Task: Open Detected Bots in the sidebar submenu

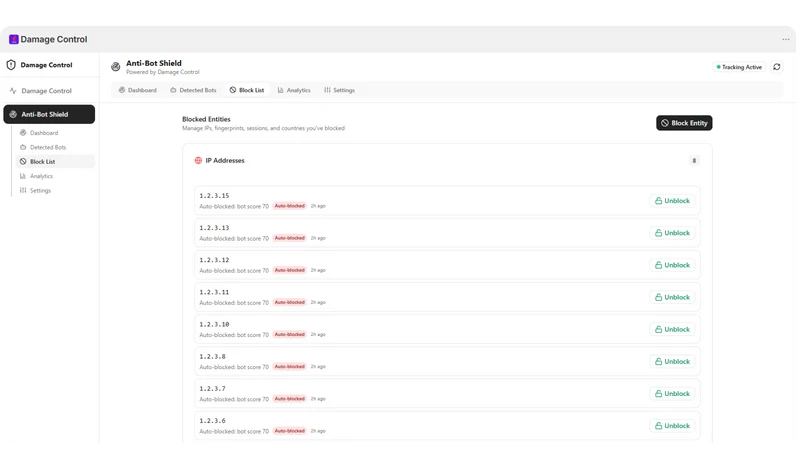Action: click(x=55, y=147)
